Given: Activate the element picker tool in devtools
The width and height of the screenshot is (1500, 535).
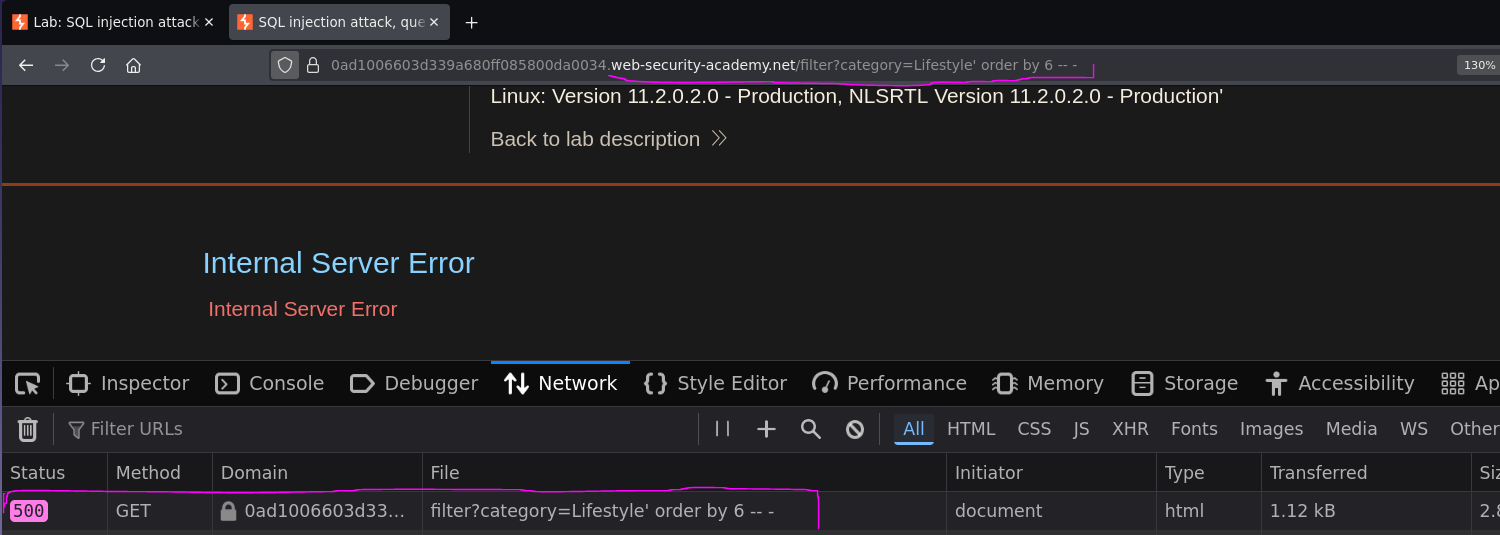Looking at the screenshot, I should coord(28,383).
